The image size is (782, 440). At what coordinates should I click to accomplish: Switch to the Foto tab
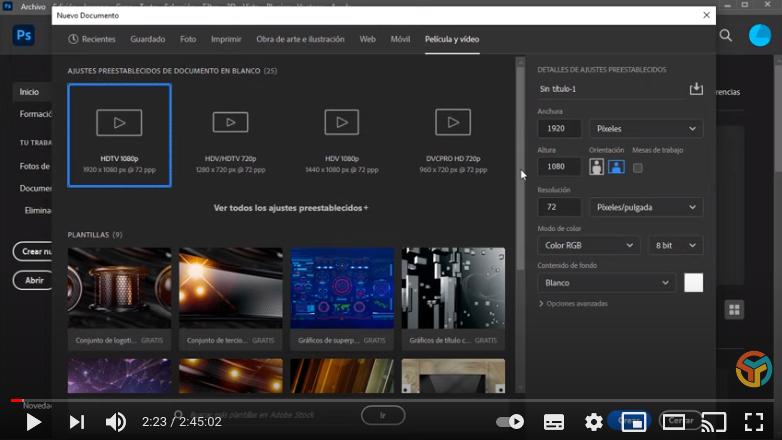click(x=188, y=39)
